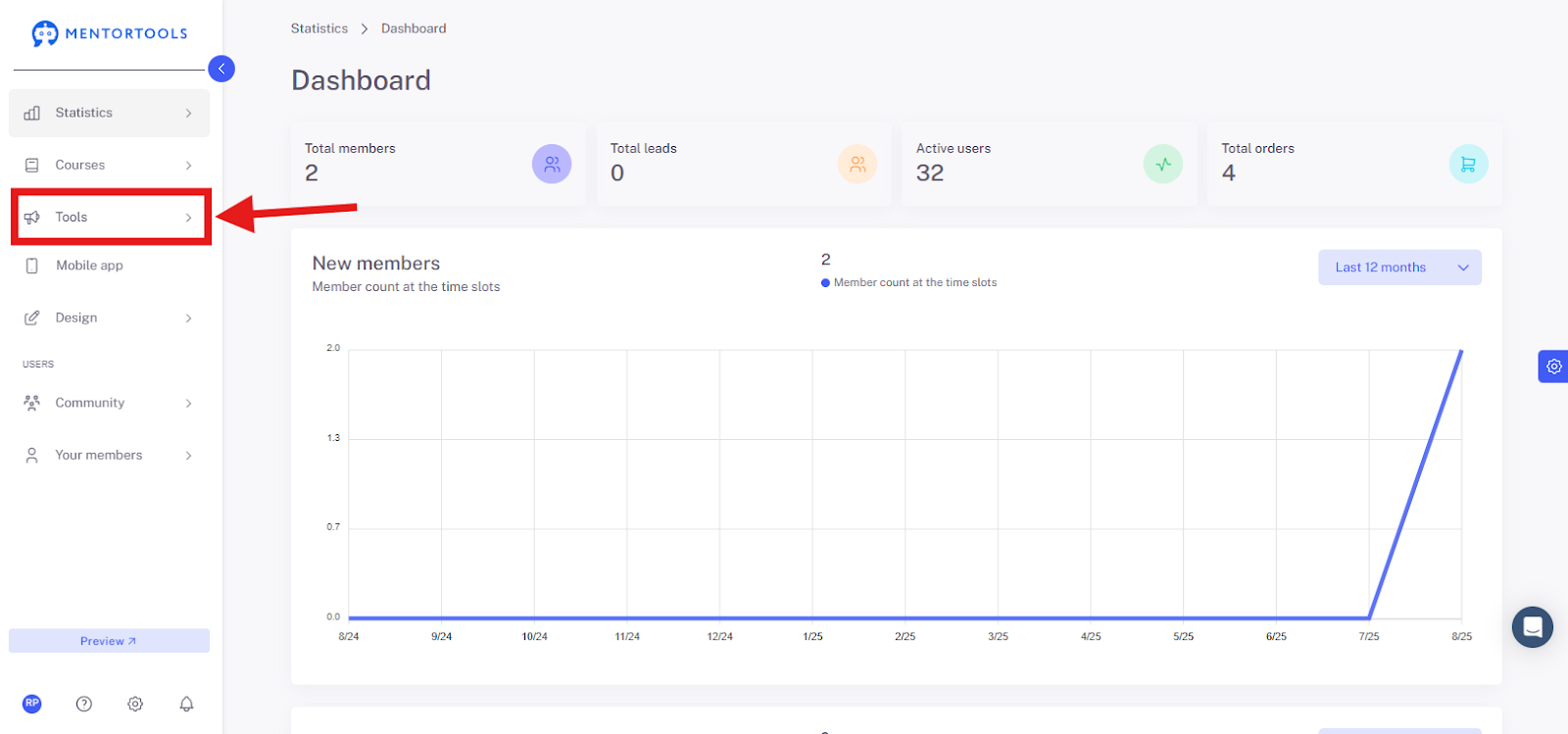
Task: Click the 8/24 label on the chart axis
Action: (x=349, y=637)
